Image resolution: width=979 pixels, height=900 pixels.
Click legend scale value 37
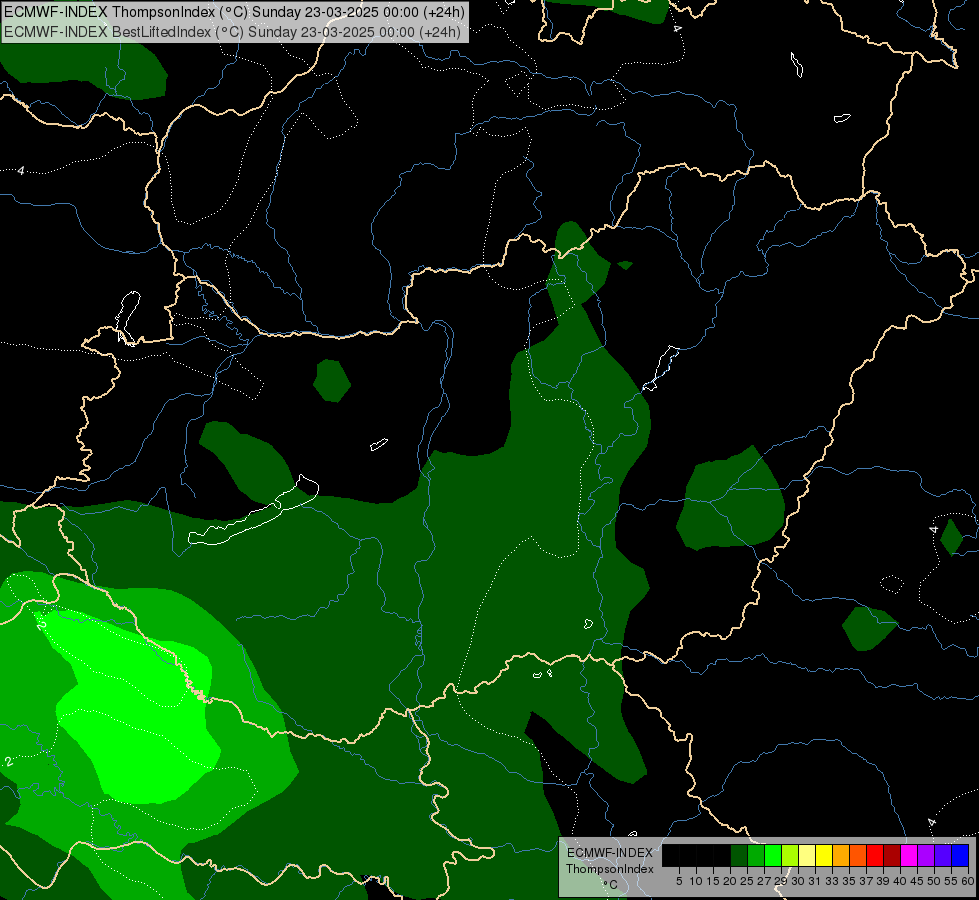(866, 881)
